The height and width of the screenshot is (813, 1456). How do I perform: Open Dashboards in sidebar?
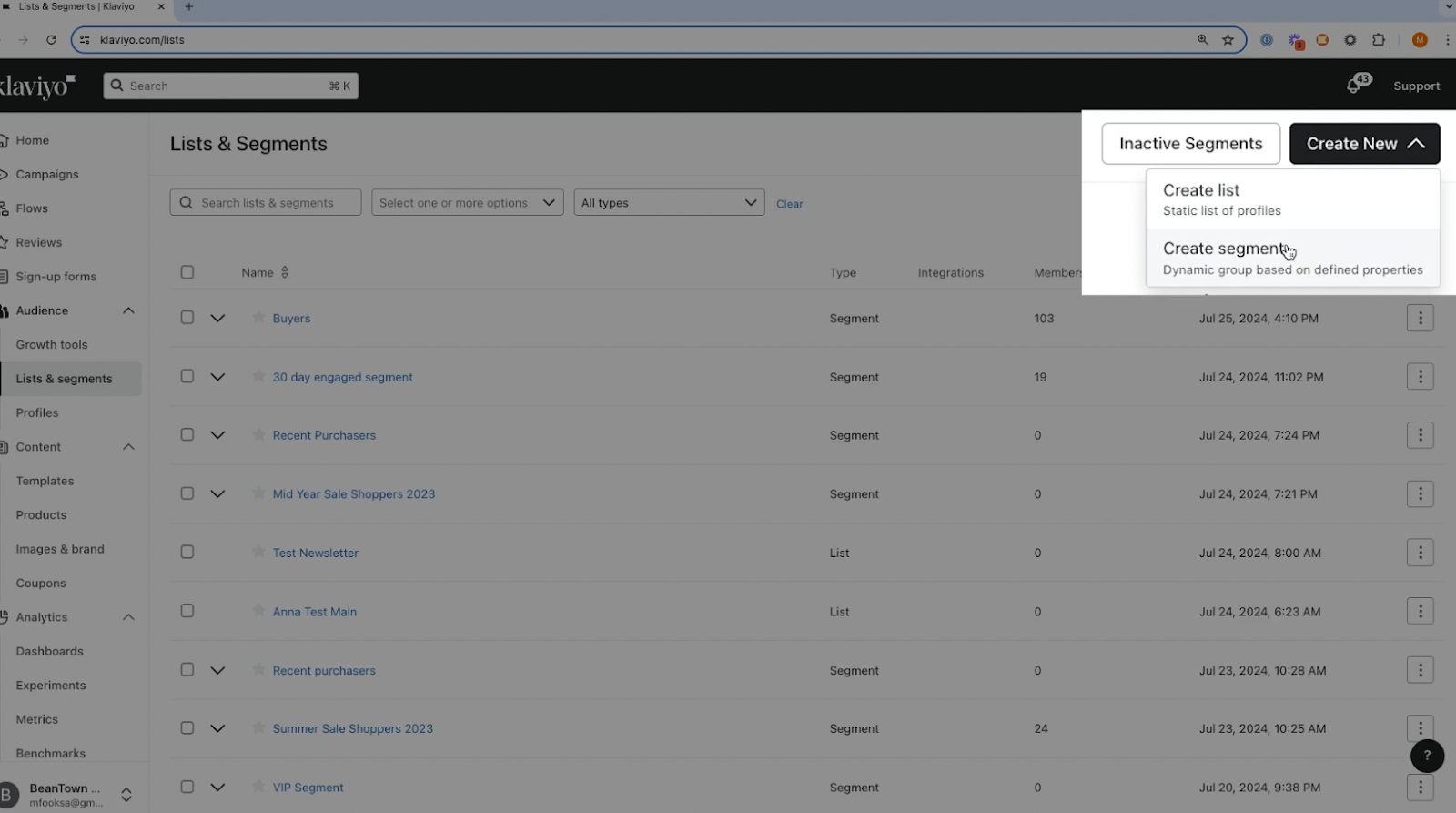(x=49, y=651)
